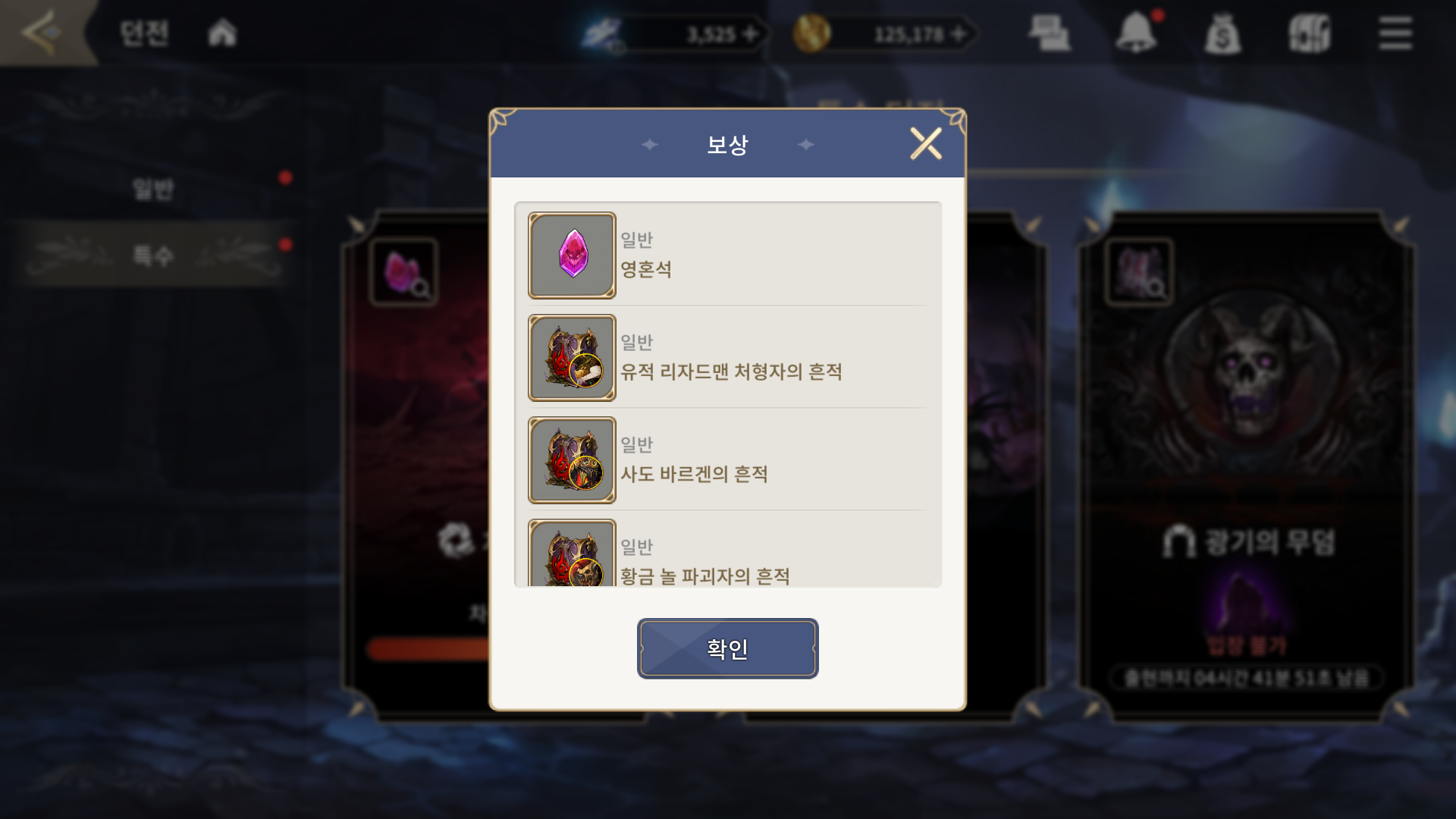Open the chat messages icon
Screen dimensions: 1456x819
[1050, 34]
